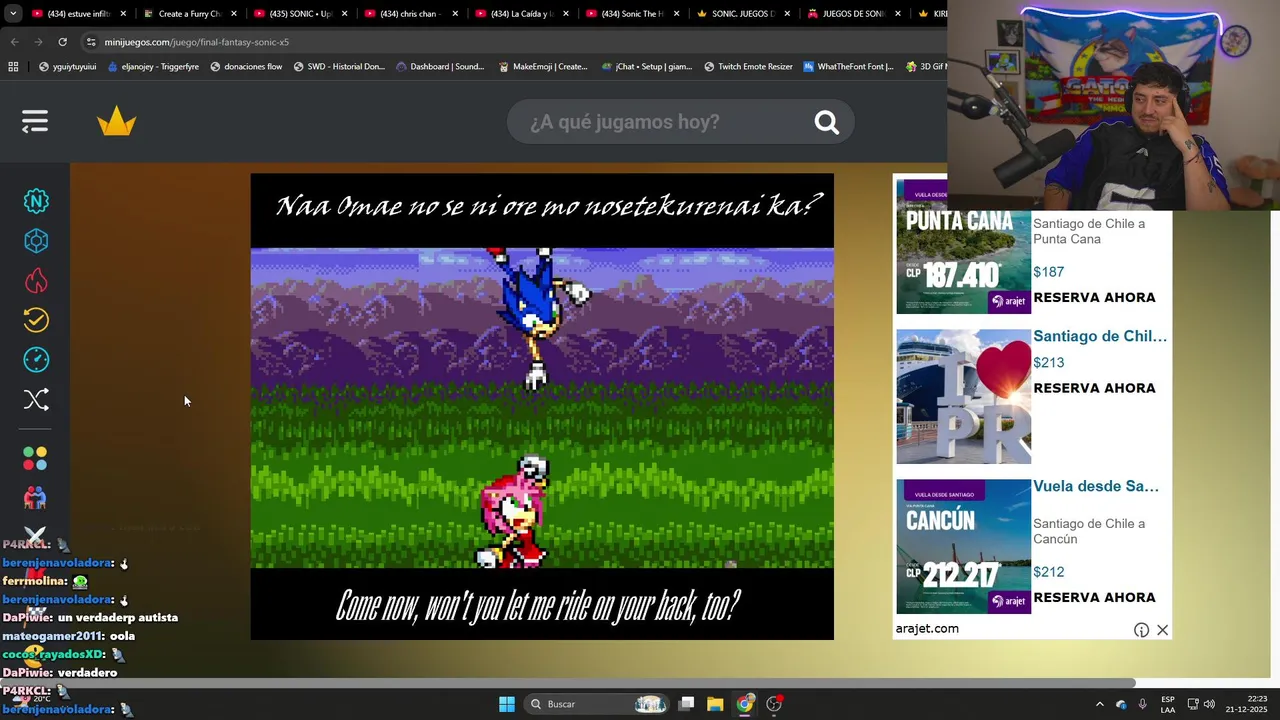Open the yellow checkmark sidebar icon
This screenshot has height=720, width=1280.
tap(36, 320)
